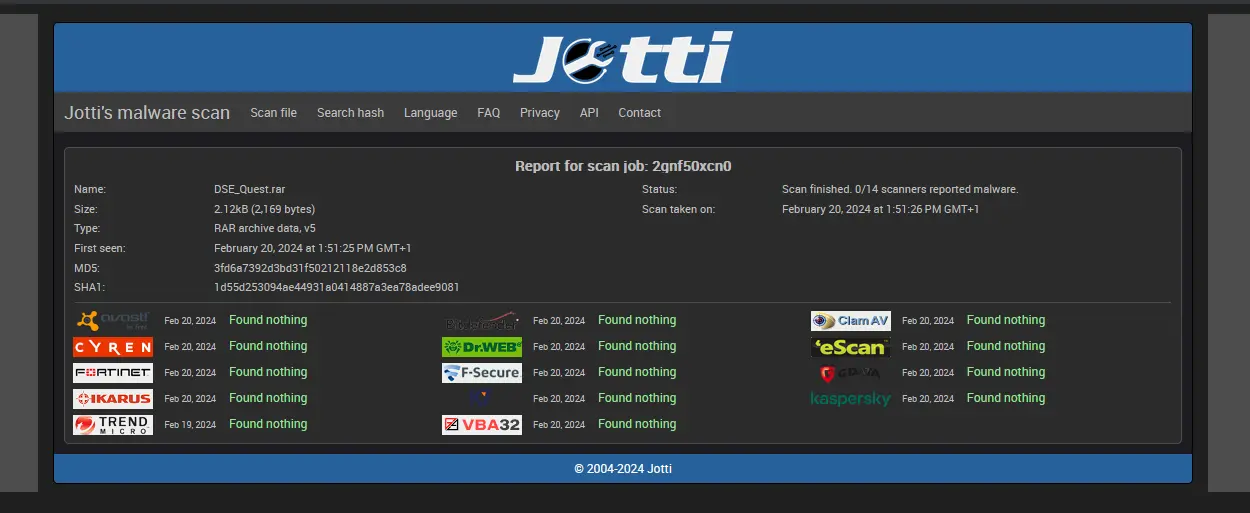Screen dimensions: 1250x513
Task: Click the Ikarus scanner logo
Action: click(x=113, y=399)
